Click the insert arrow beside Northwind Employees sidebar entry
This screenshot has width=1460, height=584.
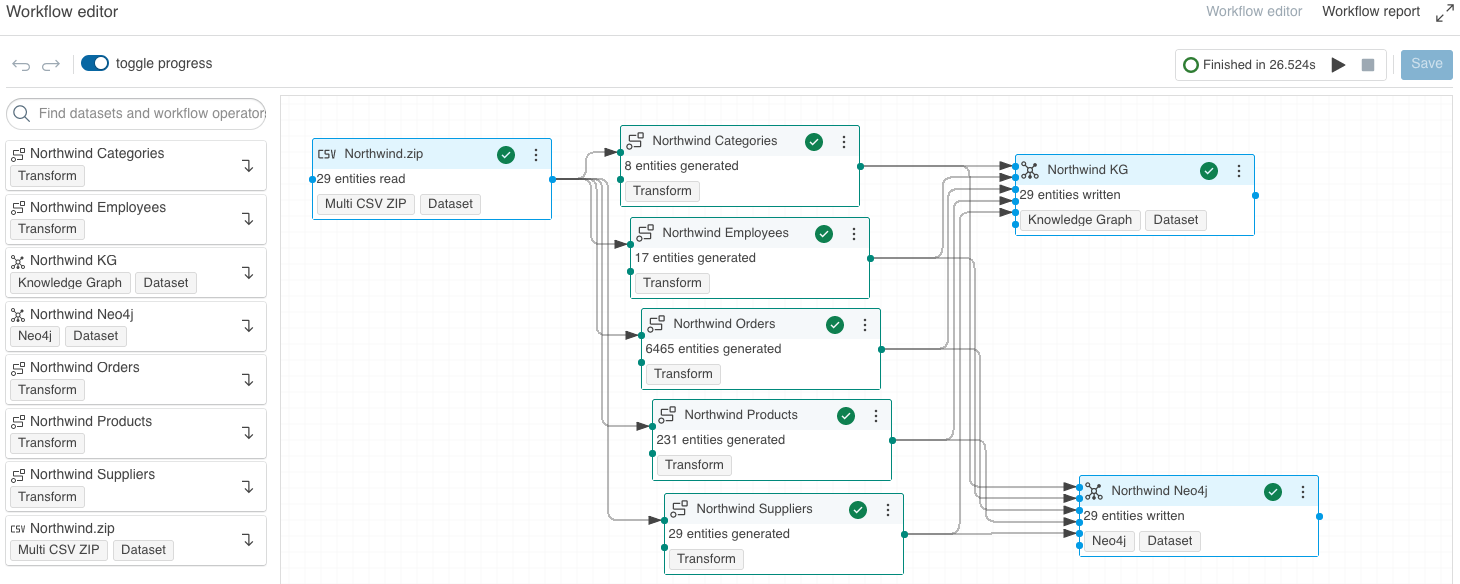pyautogui.click(x=247, y=219)
